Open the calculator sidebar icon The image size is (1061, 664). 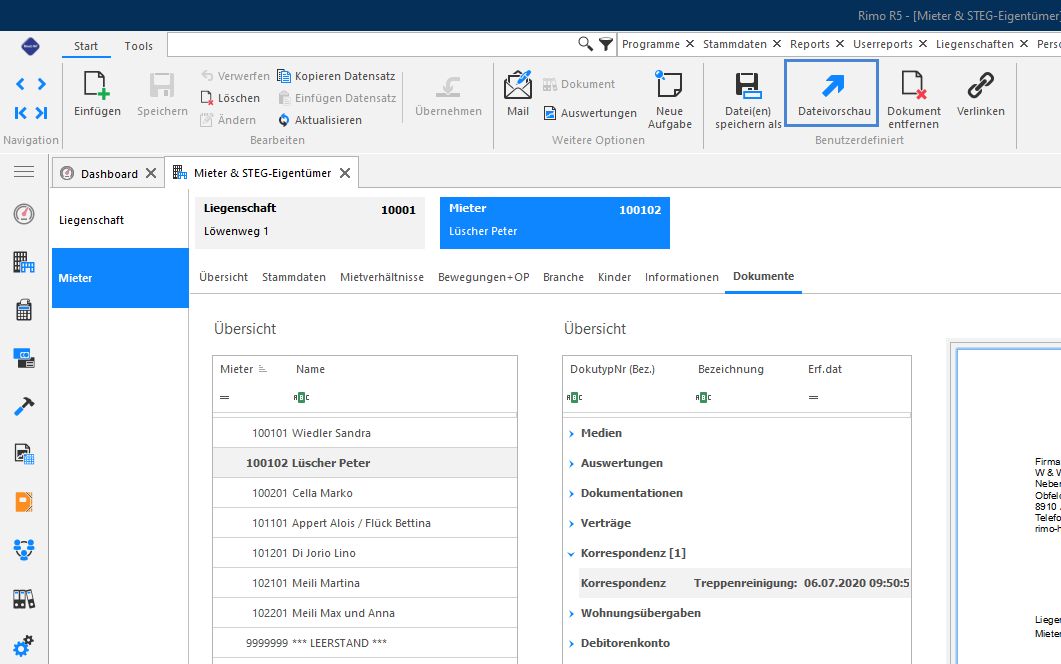coord(24,310)
